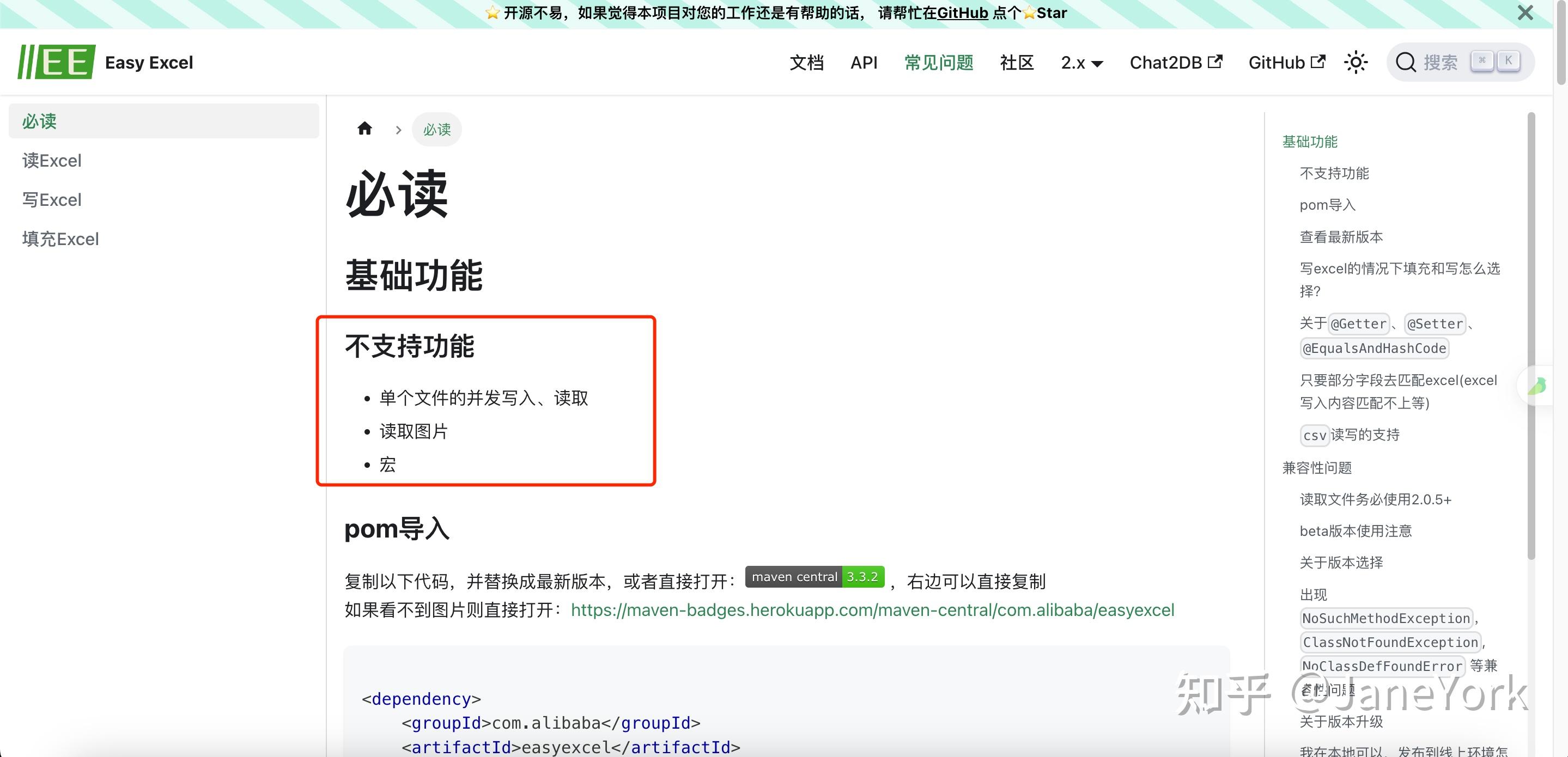Open search via the magnifier icon
This screenshot has width=1568, height=757.
[x=1407, y=62]
